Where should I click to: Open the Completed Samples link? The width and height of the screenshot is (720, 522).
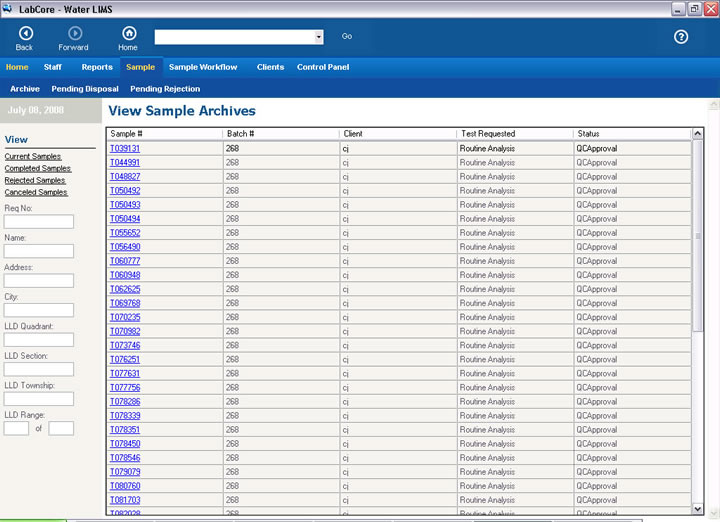pyautogui.click(x=38, y=168)
